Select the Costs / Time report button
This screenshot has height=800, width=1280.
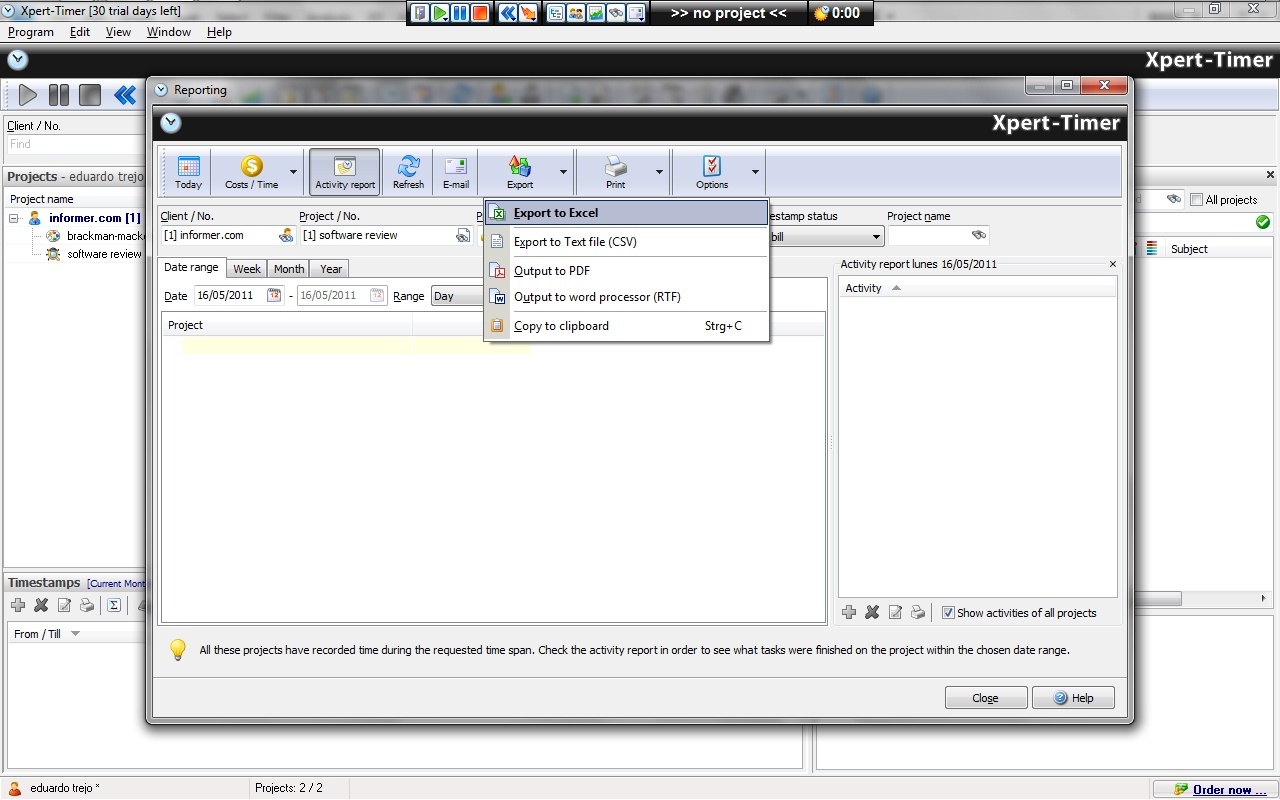[x=251, y=172]
